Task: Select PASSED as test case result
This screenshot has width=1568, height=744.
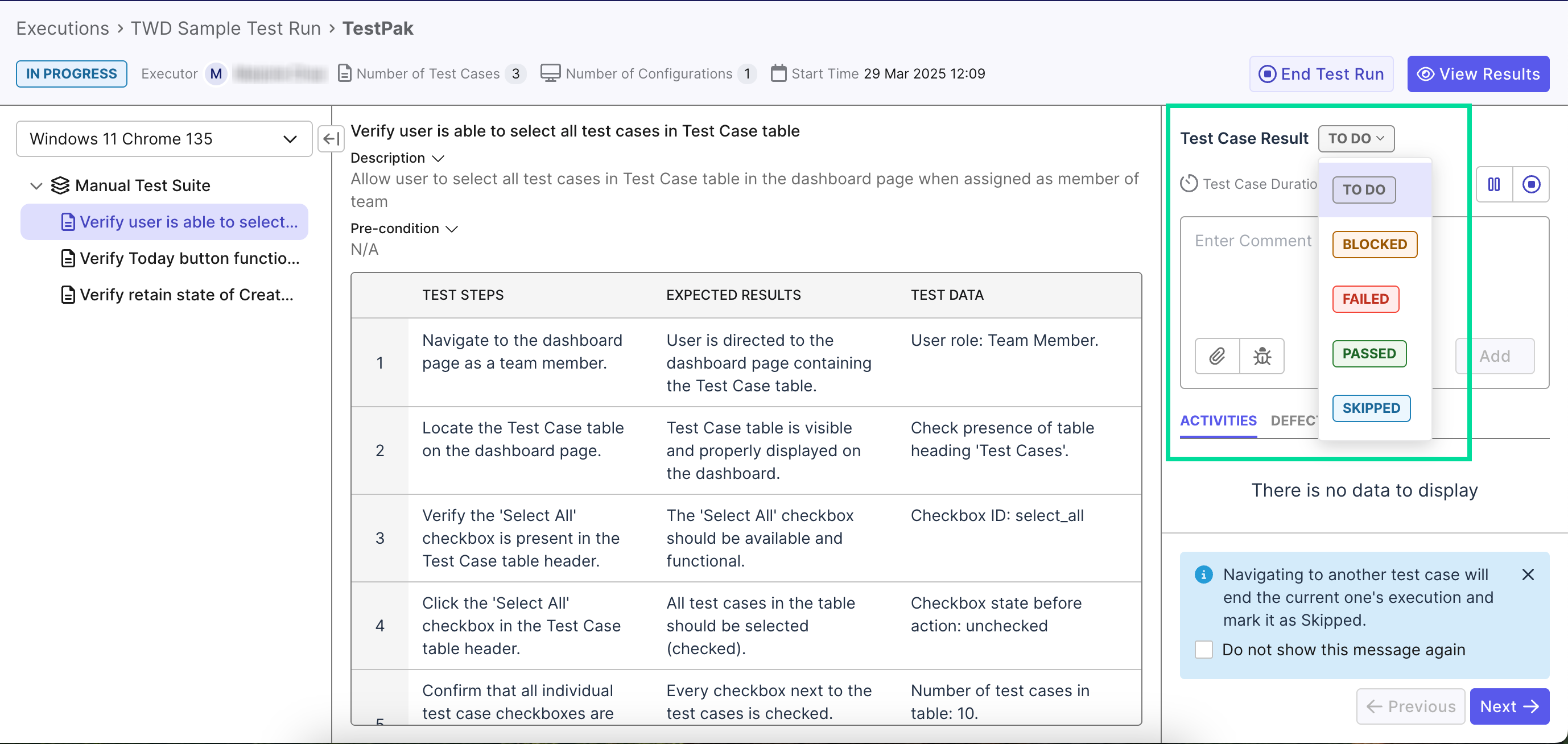Action: tap(1369, 353)
